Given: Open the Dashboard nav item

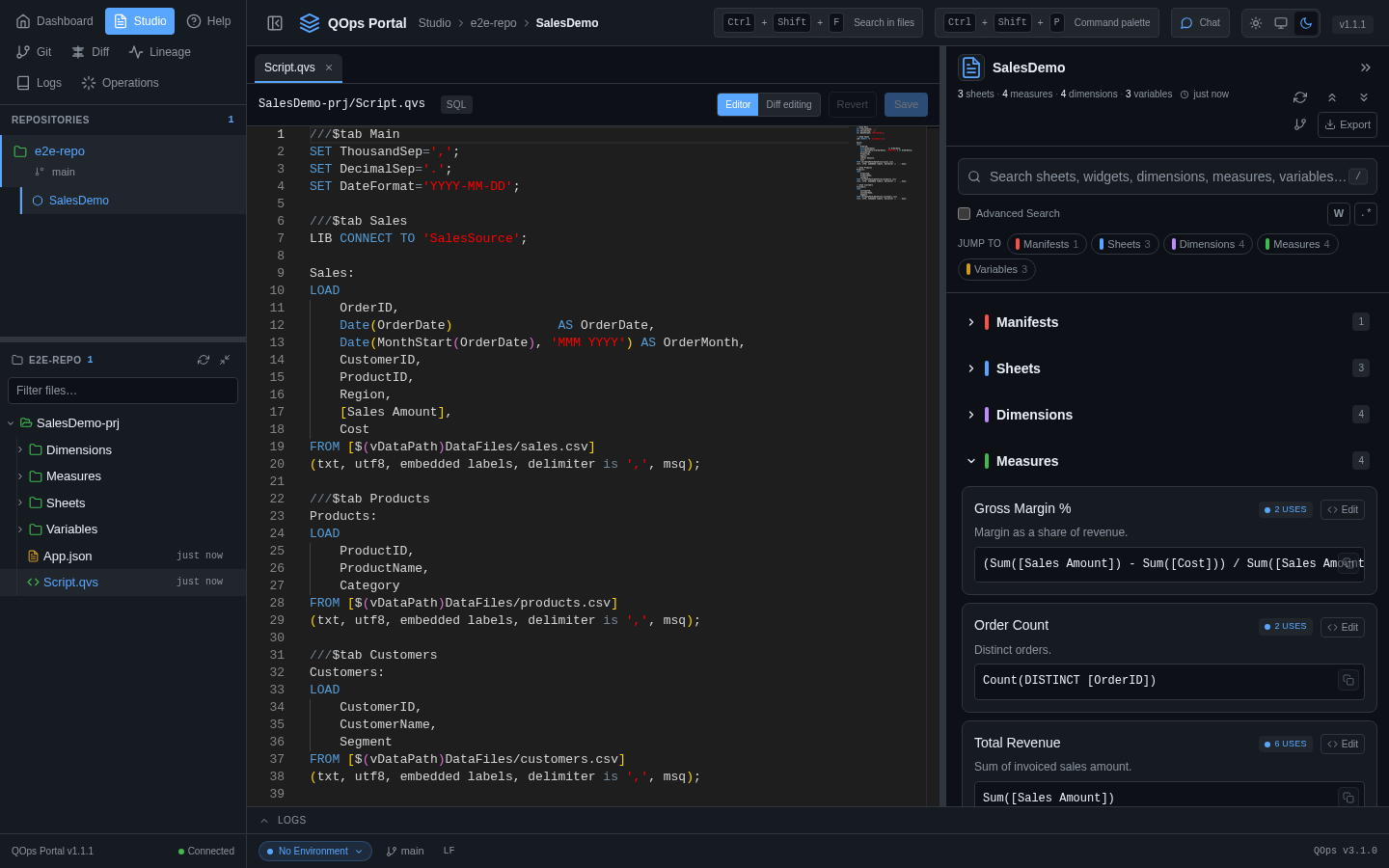Looking at the screenshot, I should (54, 21).
